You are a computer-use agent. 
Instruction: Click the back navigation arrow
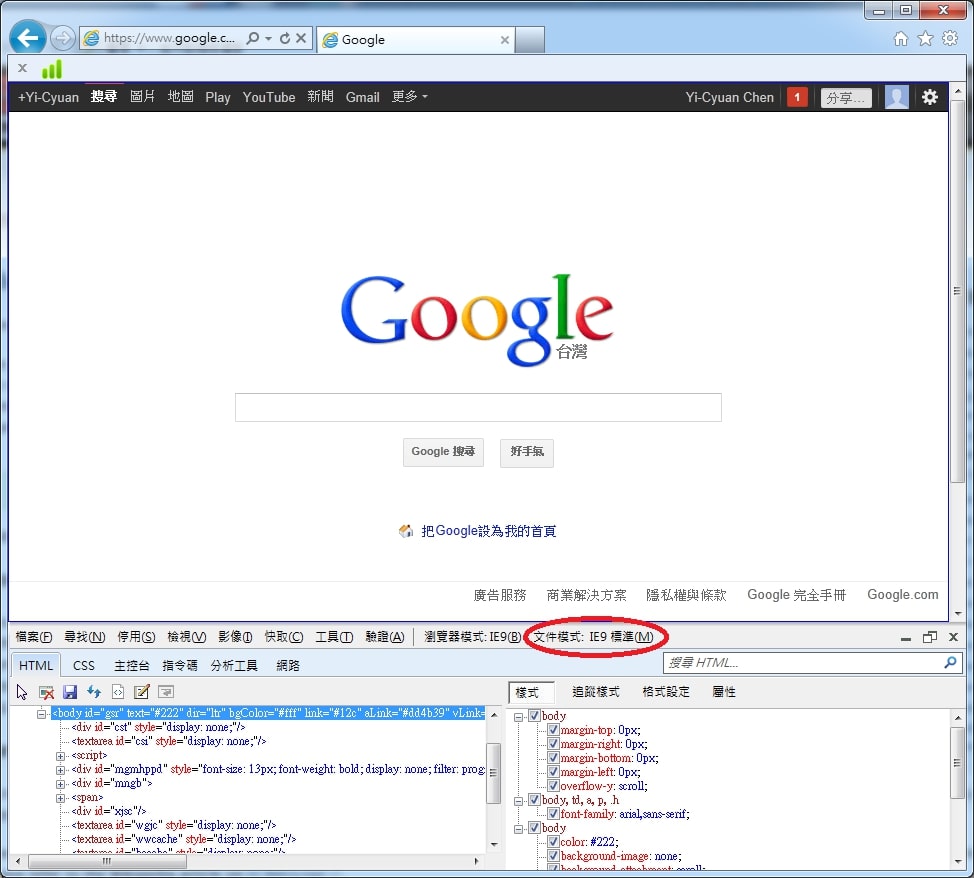[x=27, y=38]
